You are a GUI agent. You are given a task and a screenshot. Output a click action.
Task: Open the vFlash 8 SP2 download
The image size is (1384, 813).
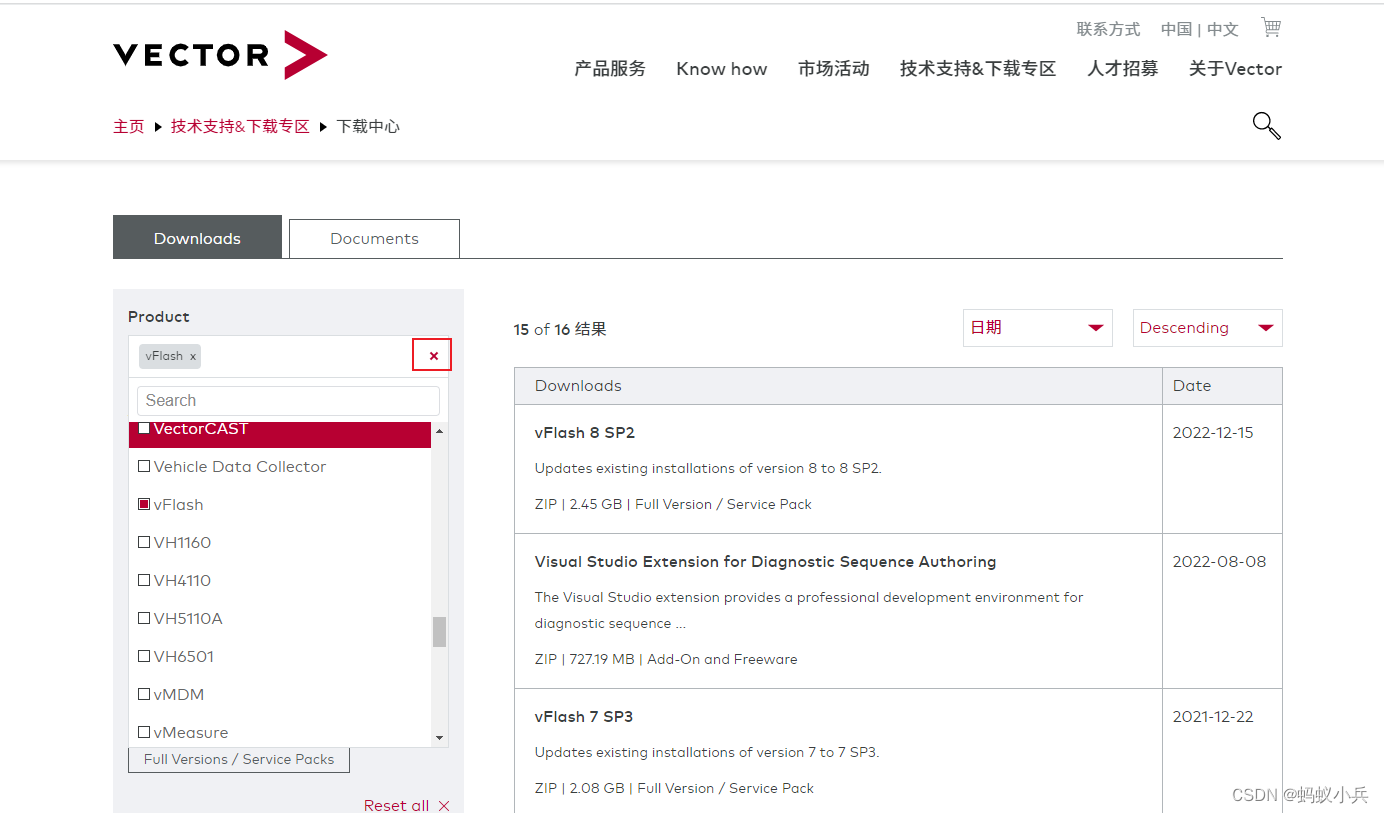(585, 433)
